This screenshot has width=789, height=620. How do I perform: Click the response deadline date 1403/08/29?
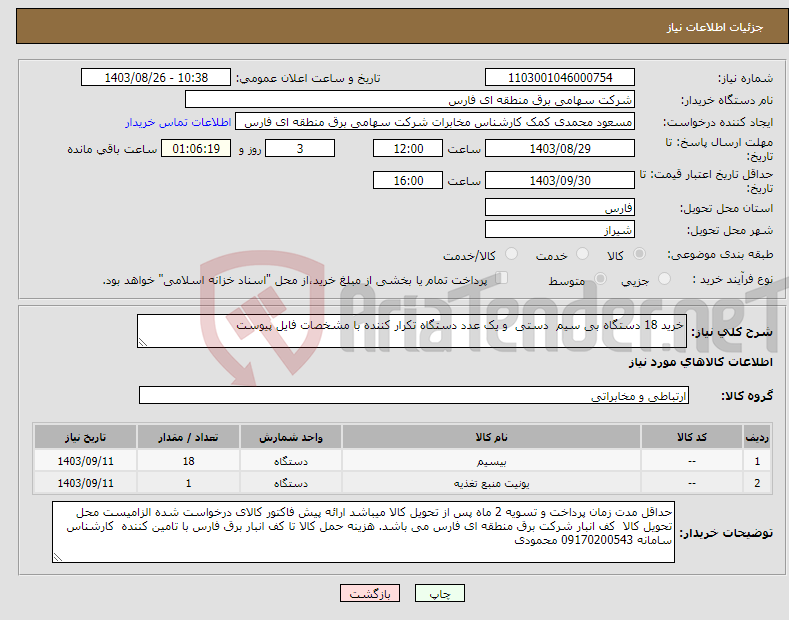click(560, 148)
